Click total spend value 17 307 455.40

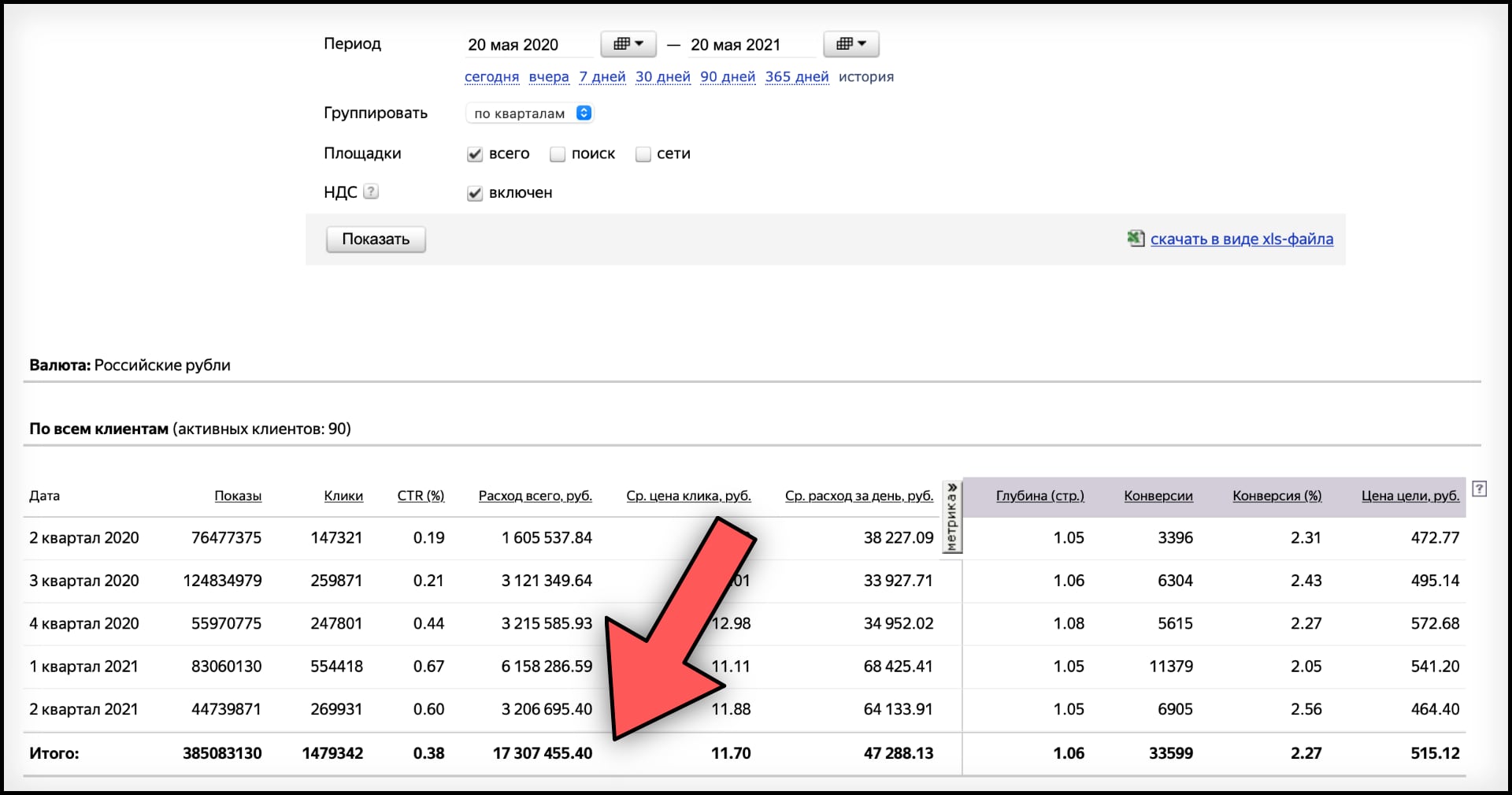(543, 753)
